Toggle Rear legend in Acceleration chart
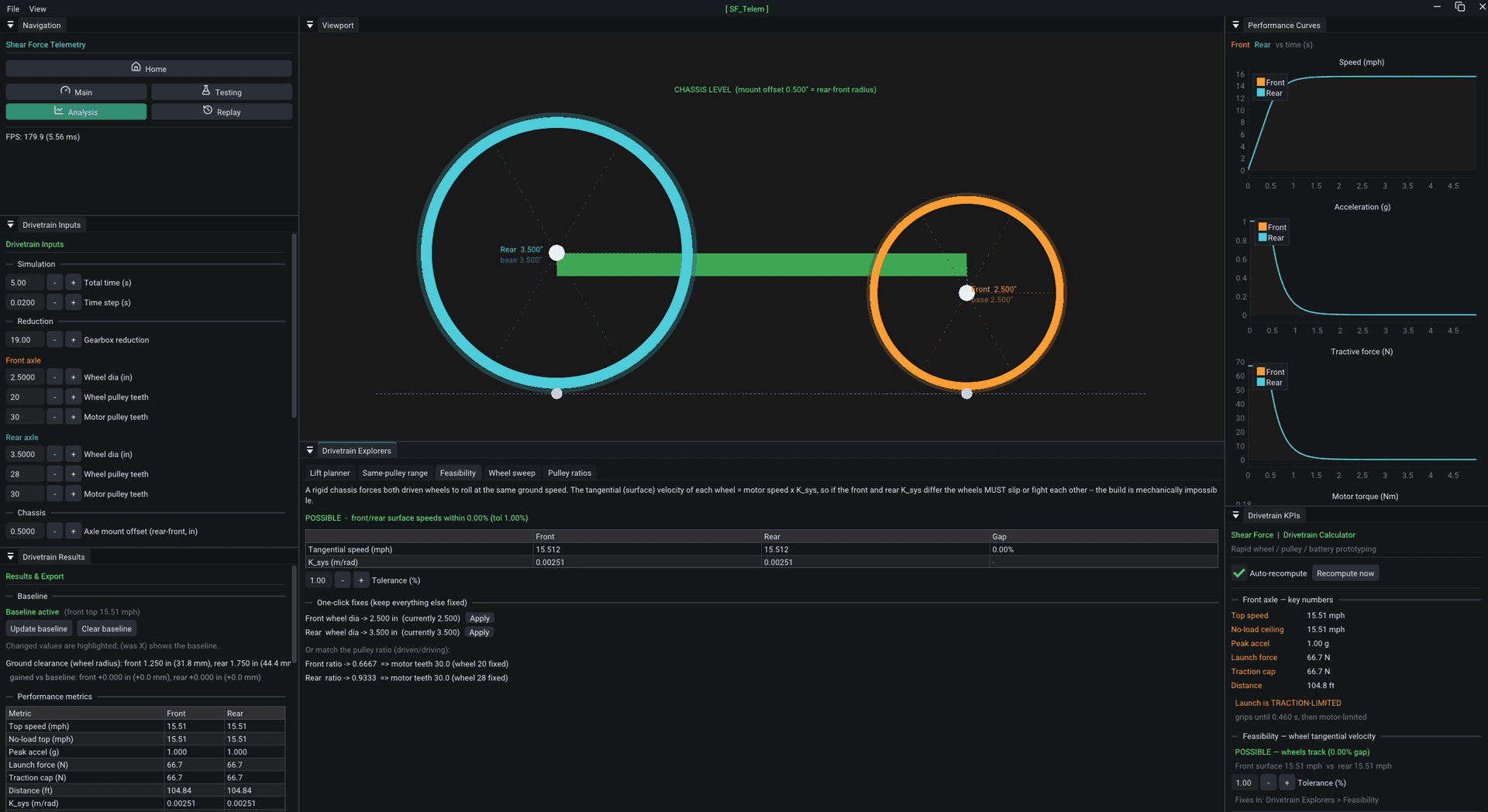The image size is (1488, 812). [1271, 238]
